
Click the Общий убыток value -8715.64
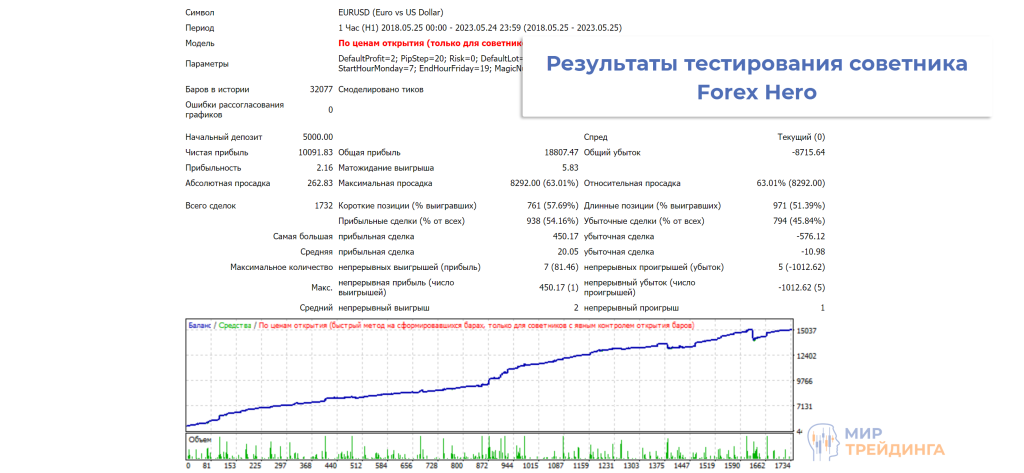[x=804, y=152]
